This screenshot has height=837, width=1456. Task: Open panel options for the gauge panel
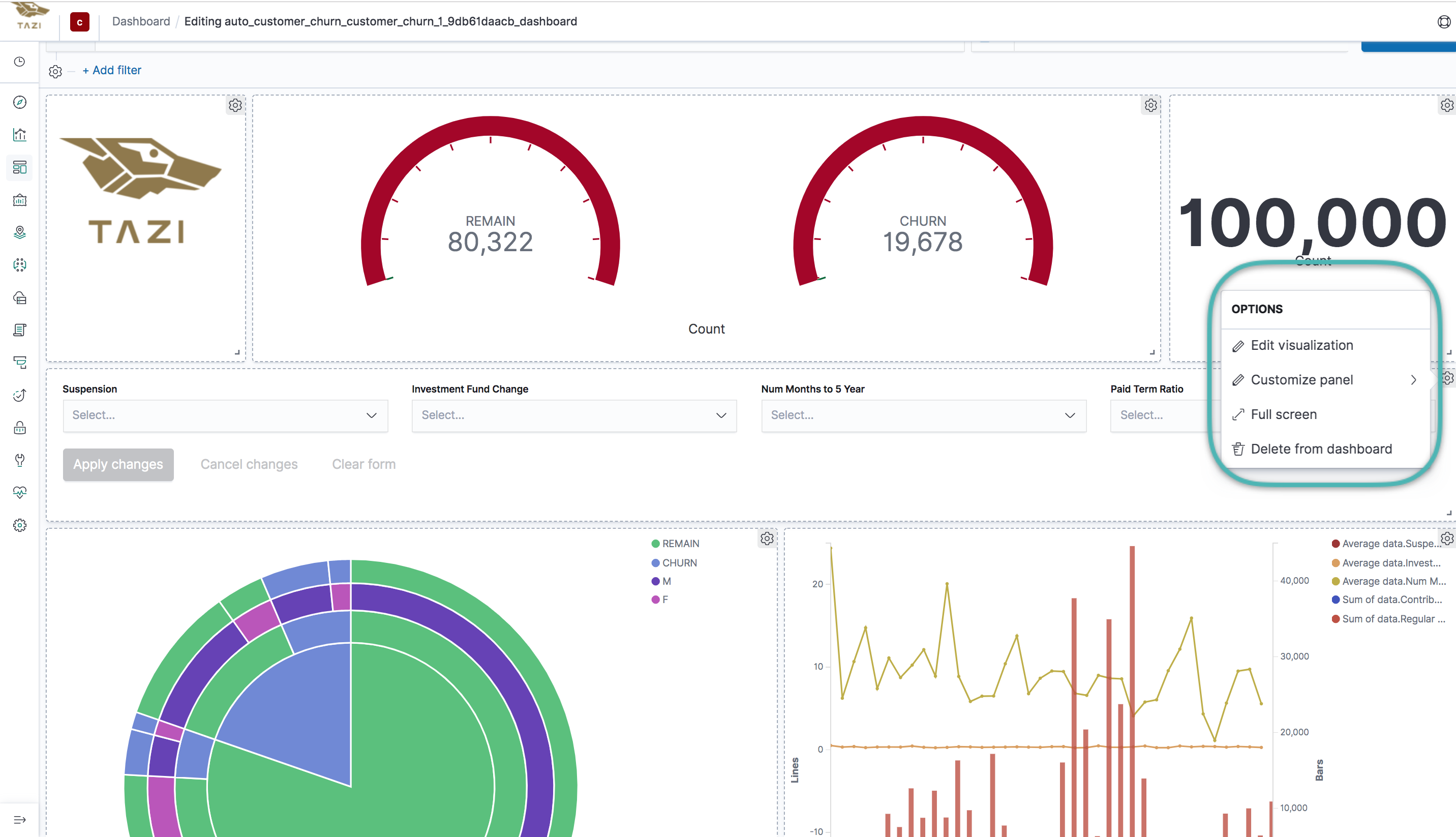pos(1150,105)
